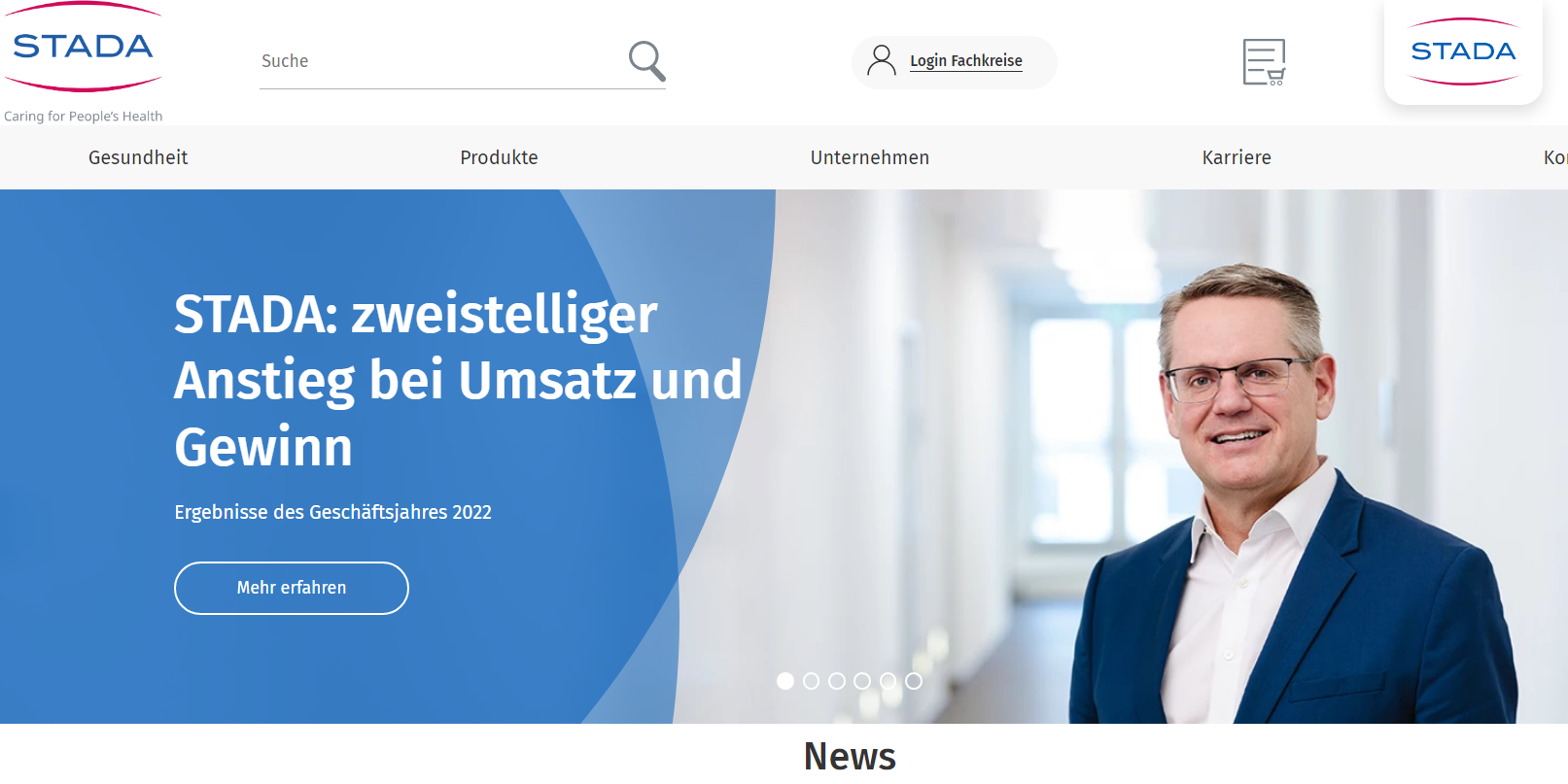
Task: Click the Mehr erfahren button
Action: tap(292, 588)
